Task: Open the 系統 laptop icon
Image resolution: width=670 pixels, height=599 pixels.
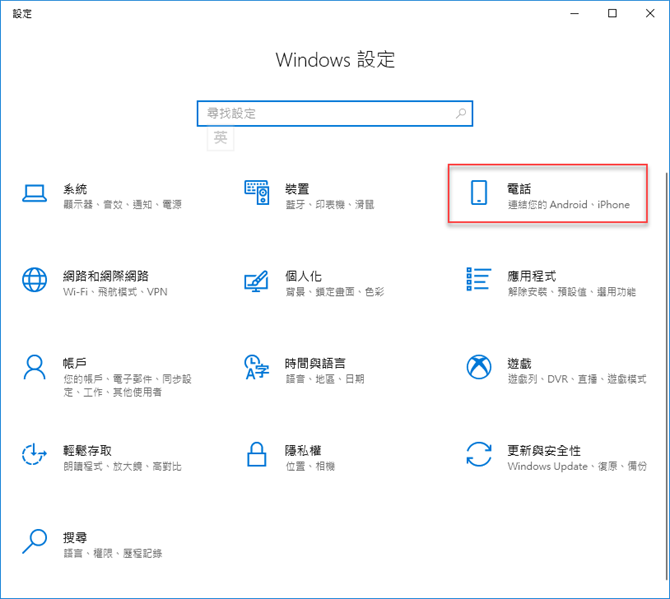Action: 34,193
